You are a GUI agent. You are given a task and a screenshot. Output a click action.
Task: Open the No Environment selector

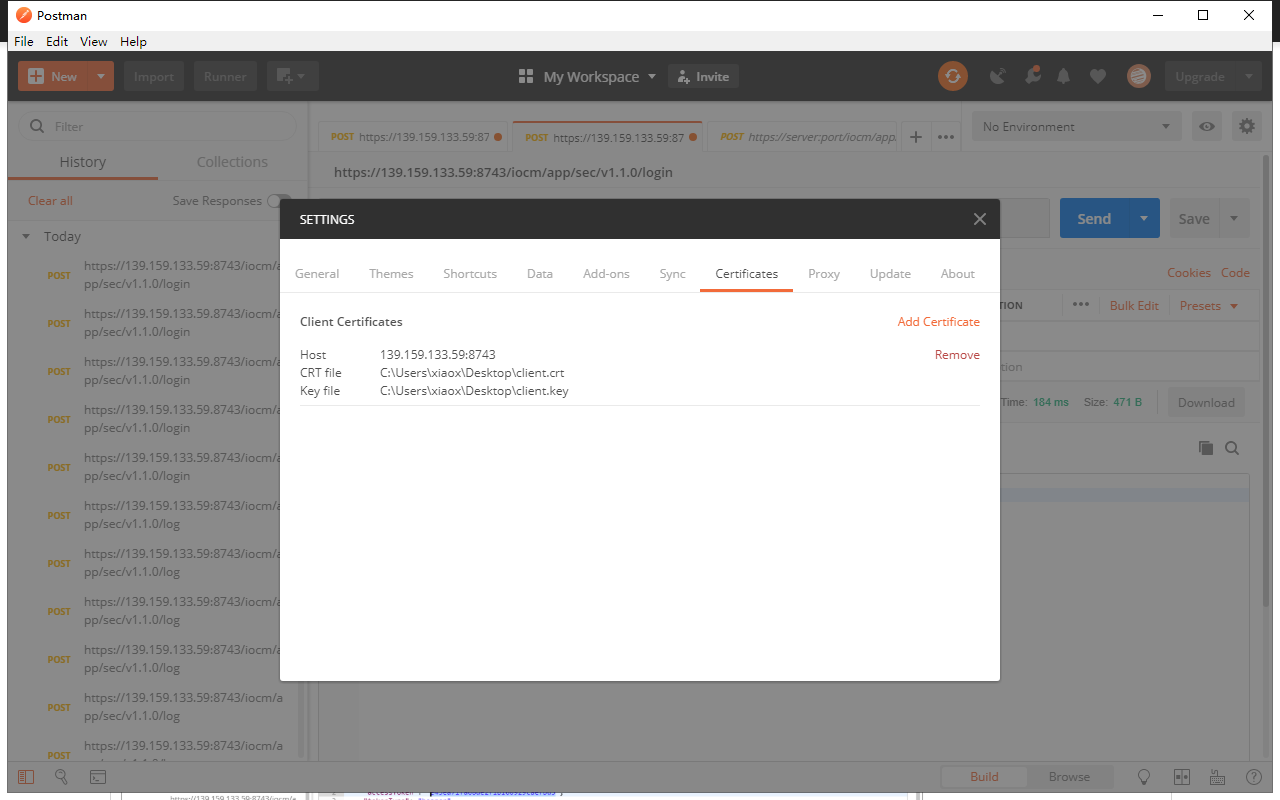pyautogui.click(x=1076, y=126)
